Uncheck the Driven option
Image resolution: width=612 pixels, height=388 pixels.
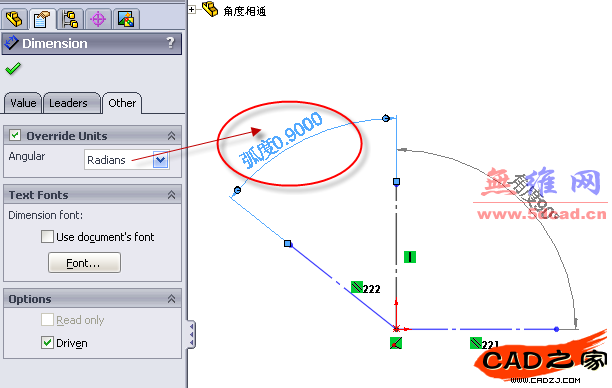(x=47, y=342)
